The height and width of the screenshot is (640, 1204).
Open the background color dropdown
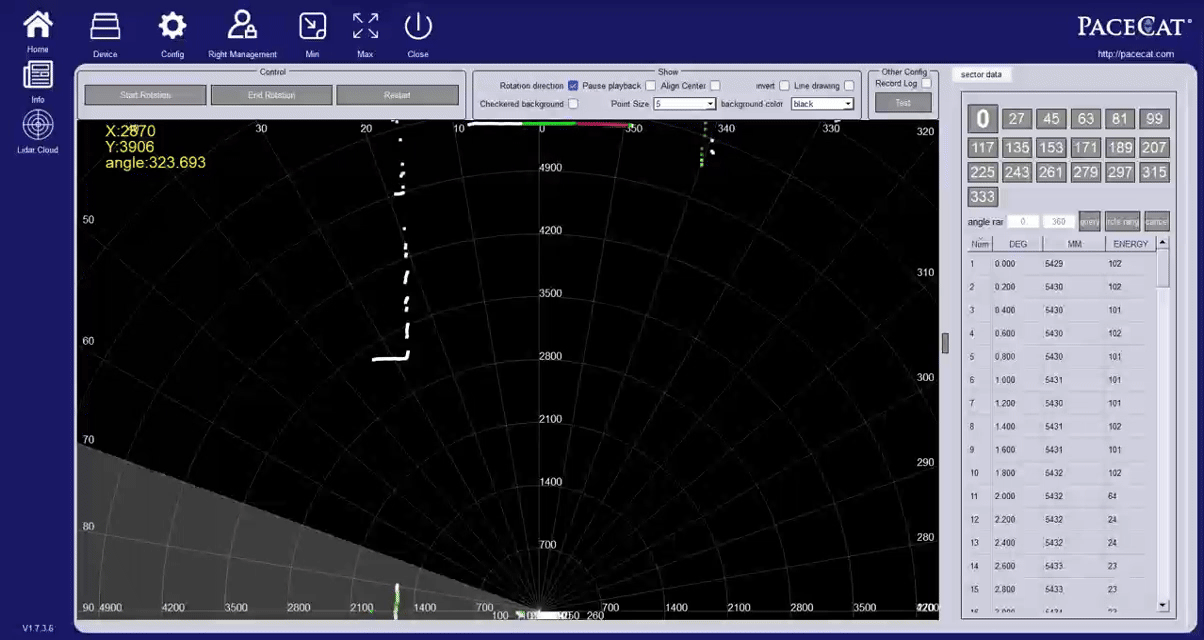[x=822, y=104]
